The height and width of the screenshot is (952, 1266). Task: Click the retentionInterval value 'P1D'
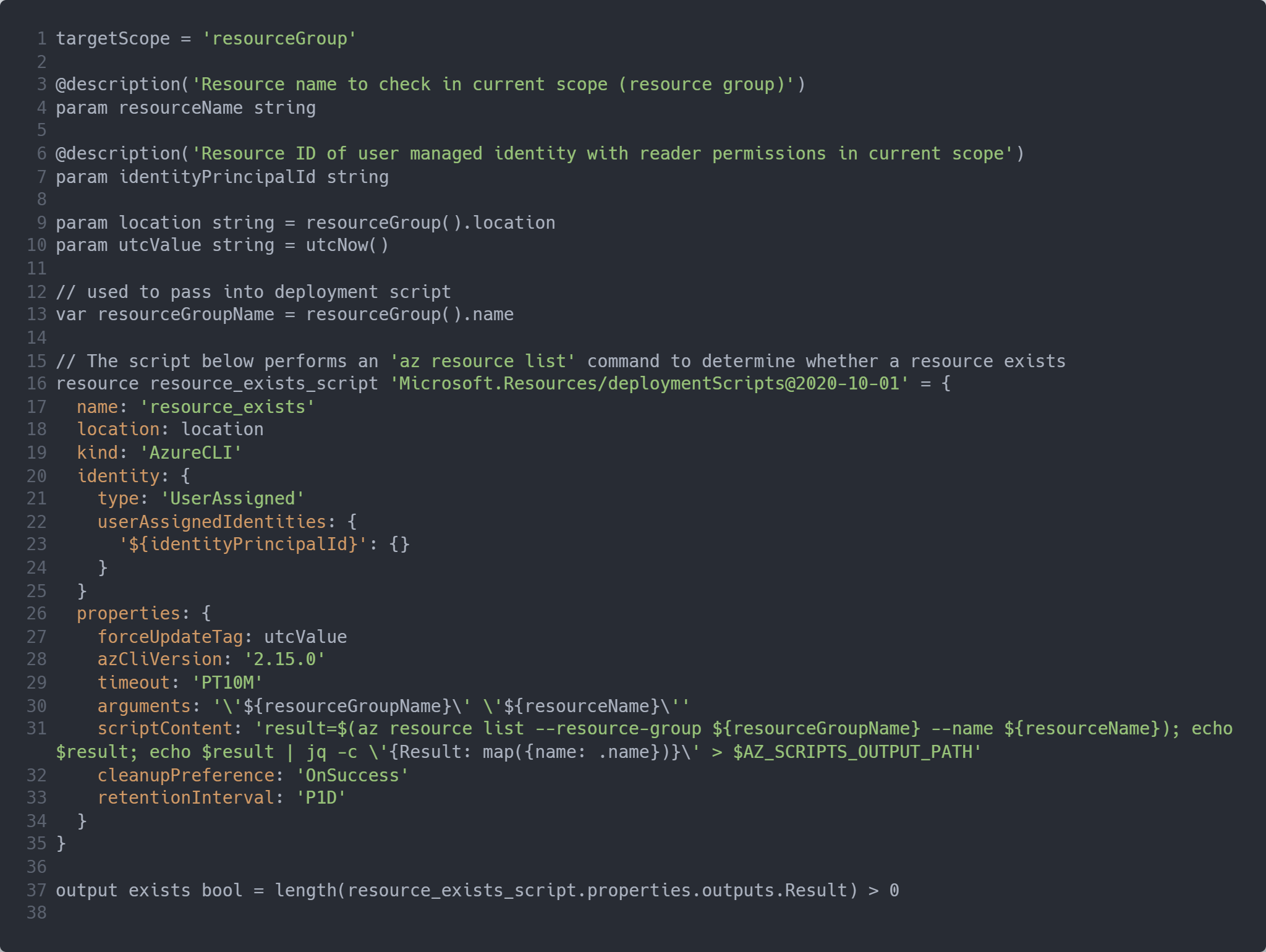(x=321, y=798)
